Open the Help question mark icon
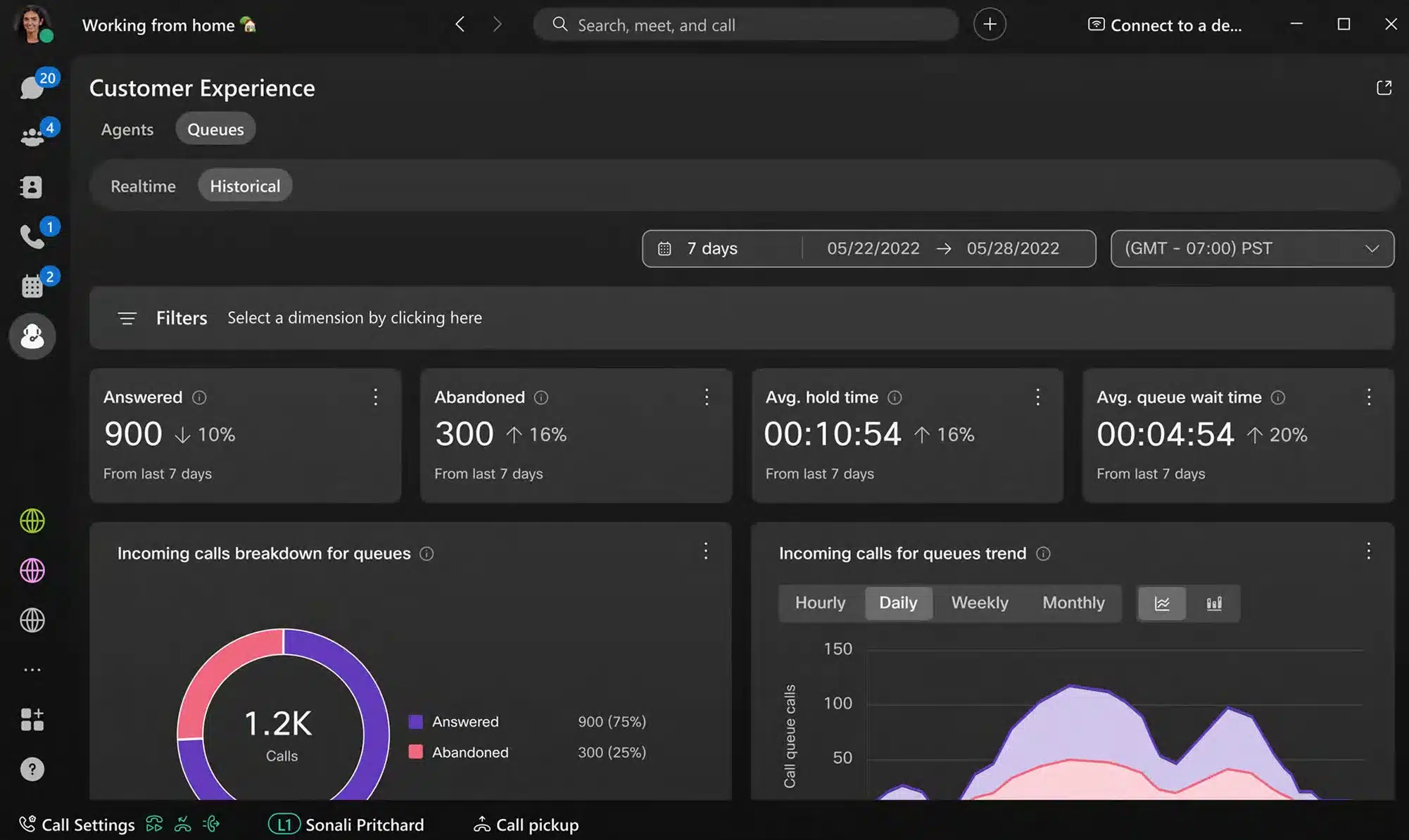 (32, 768)
